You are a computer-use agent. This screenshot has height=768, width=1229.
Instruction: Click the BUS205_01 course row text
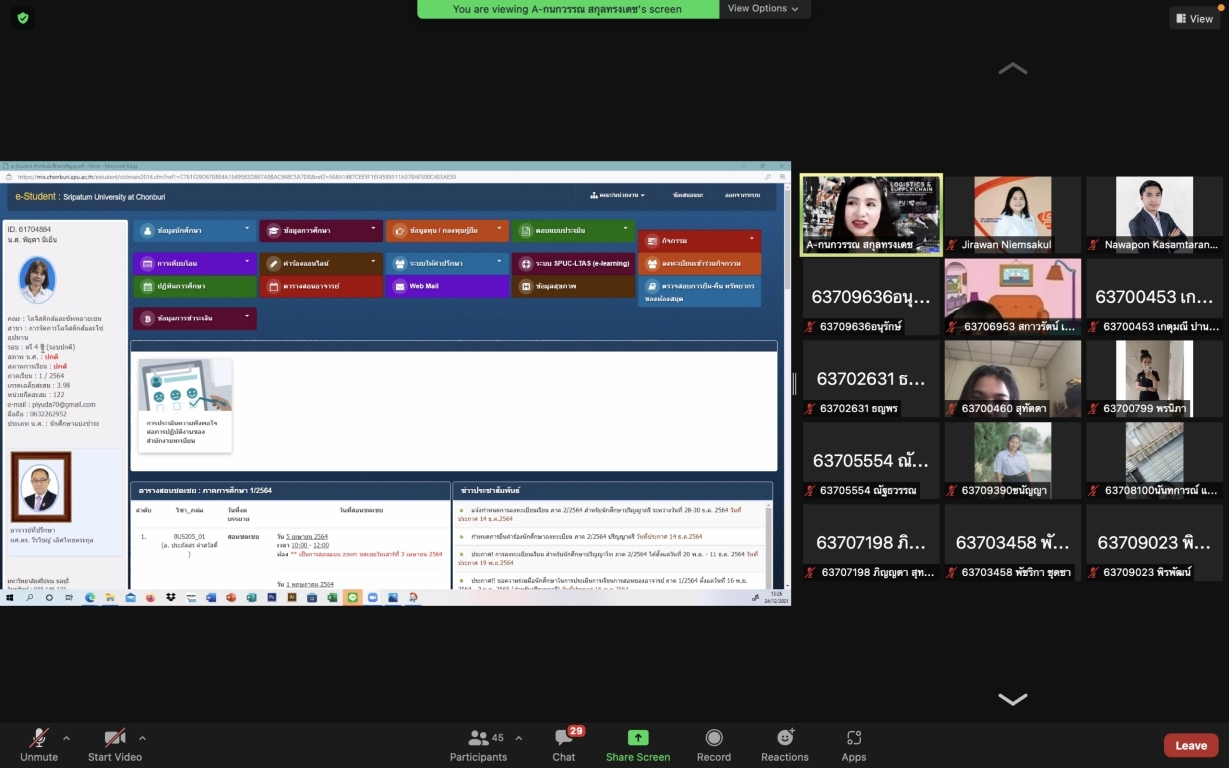[189, 536]
